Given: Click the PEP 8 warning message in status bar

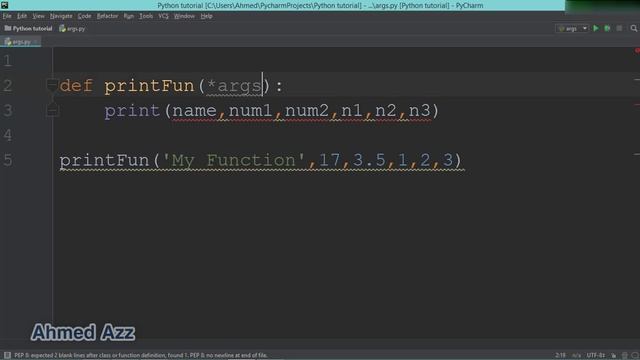Looking at the screenshot, I should coord(141,355).
